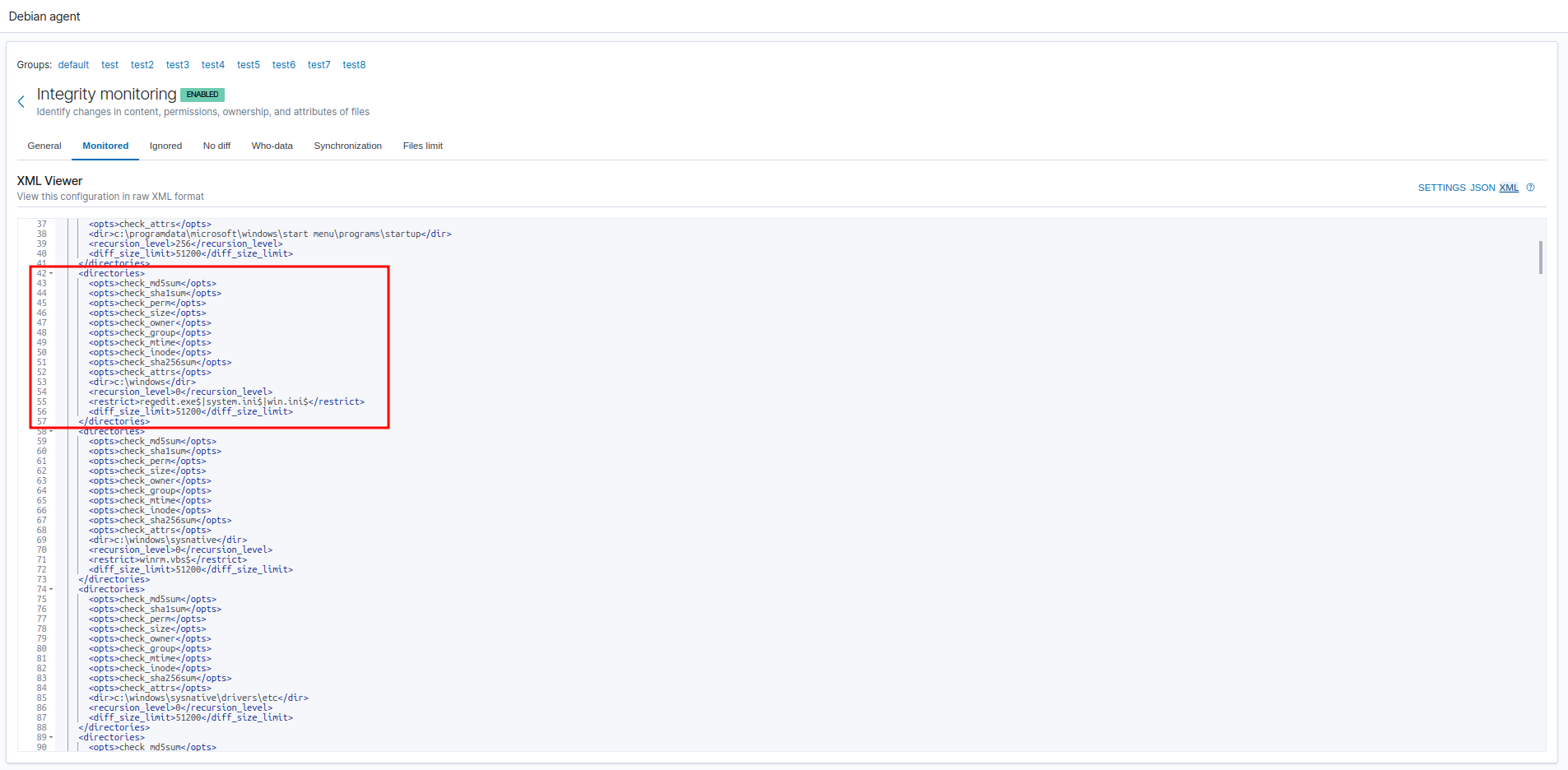This screenshot has width=1568, height=770.
Task: Open the Synchronization tab
Action: click(x=347, y=146)
